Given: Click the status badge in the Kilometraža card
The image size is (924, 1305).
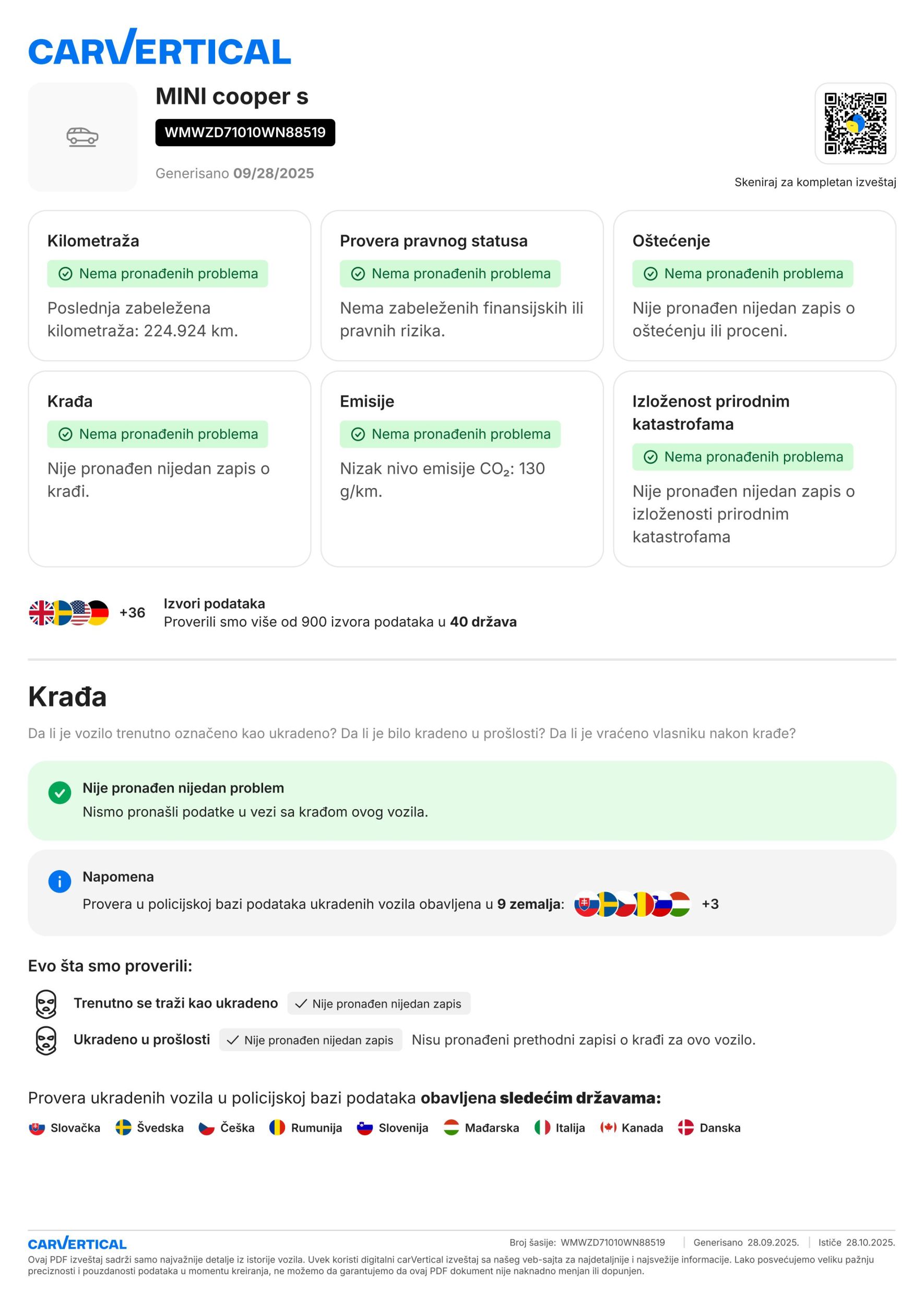Looking at the screenshot, I should pyautogui.click(x=158, y=274).
